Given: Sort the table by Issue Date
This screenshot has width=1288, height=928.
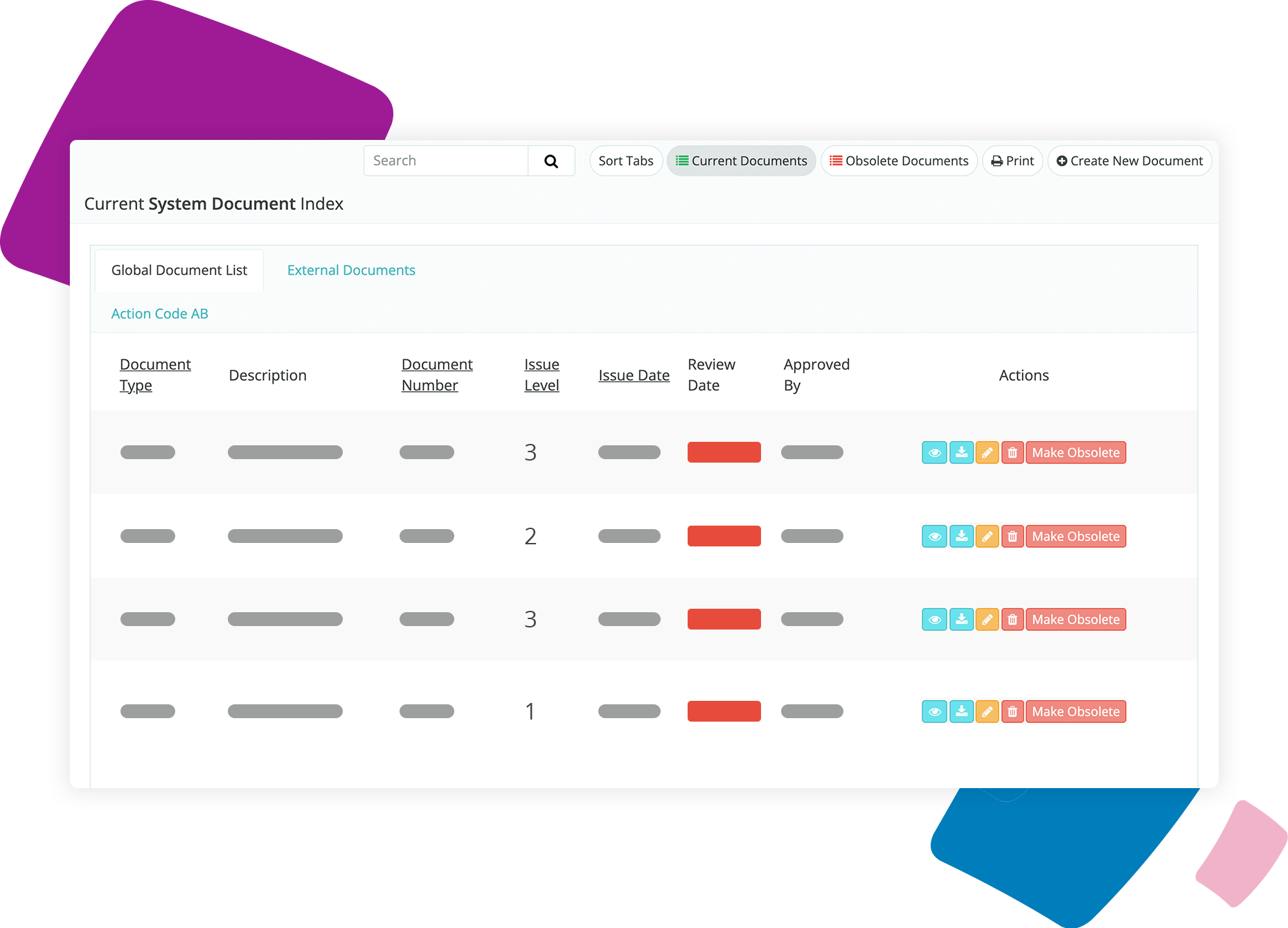Looking at the screenshot, I should click(634, 375).
